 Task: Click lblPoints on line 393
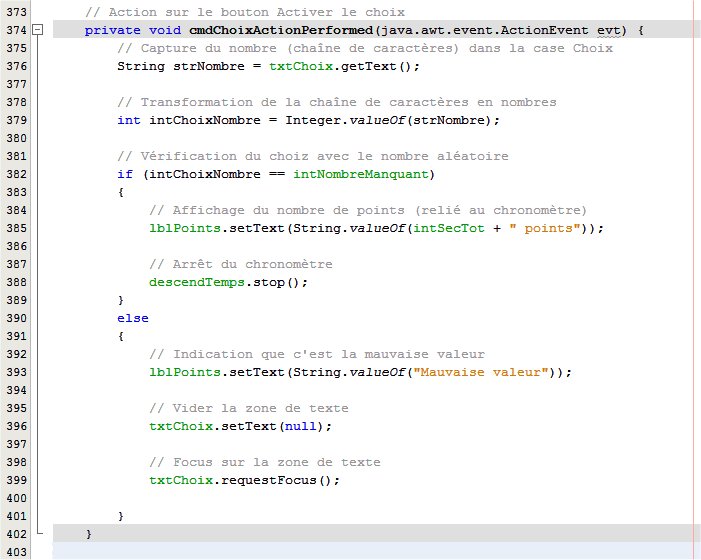coord(185,372)
